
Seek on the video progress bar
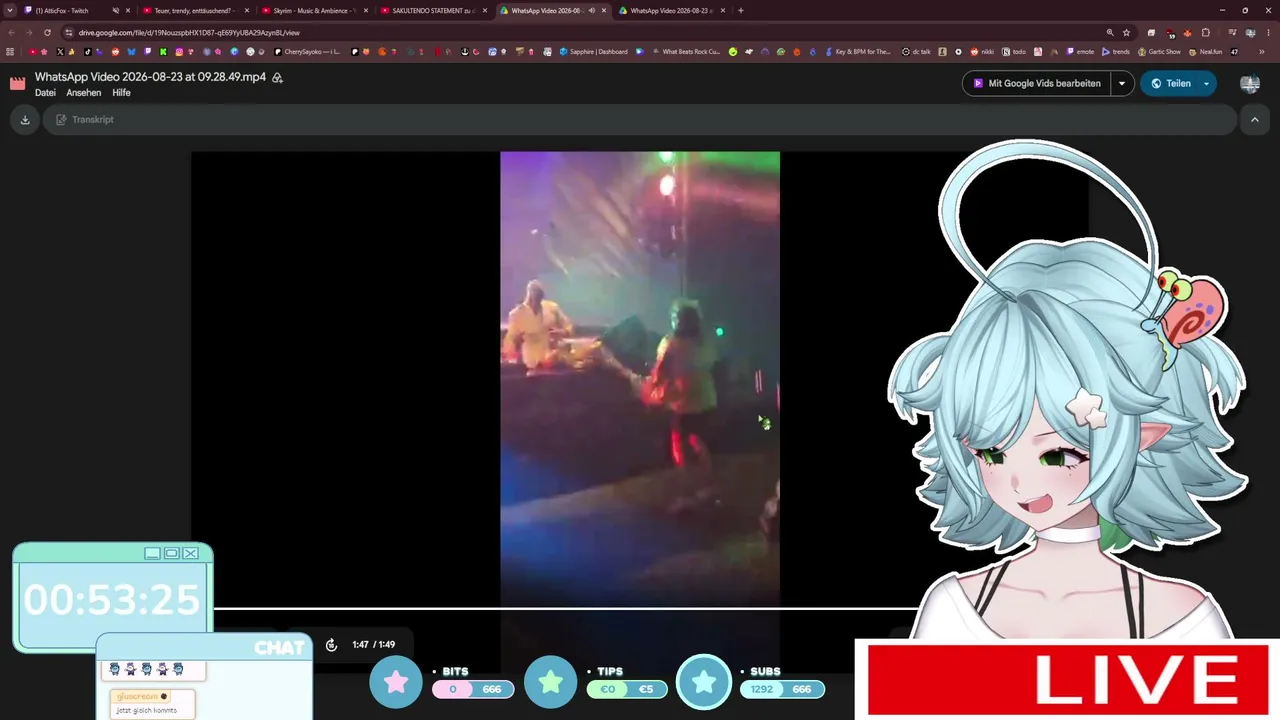point(565,608)
